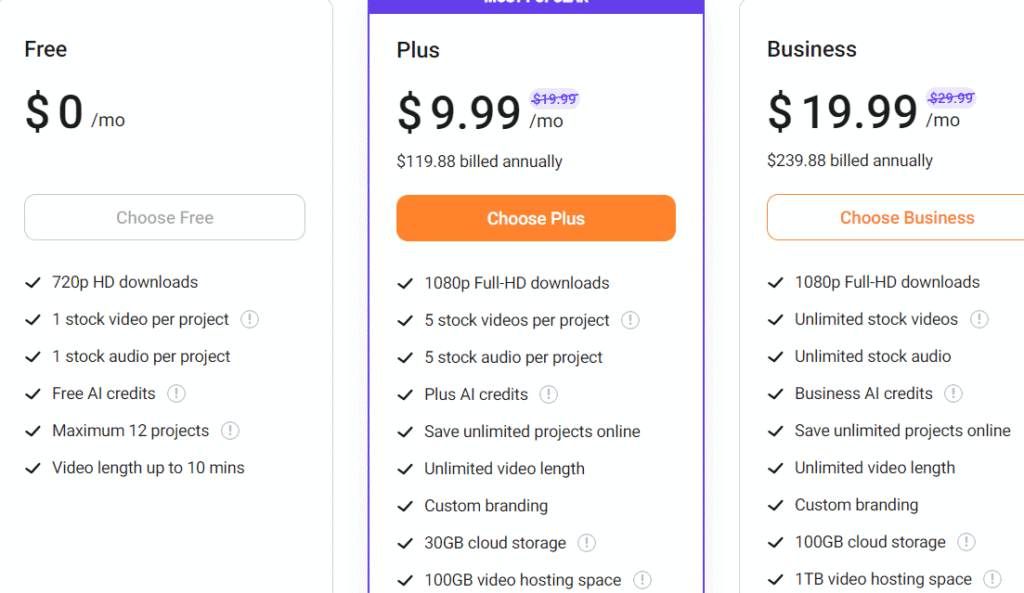
Task: Click info icon beside 5 stock videos per project
Action: (x=630, y=321)
